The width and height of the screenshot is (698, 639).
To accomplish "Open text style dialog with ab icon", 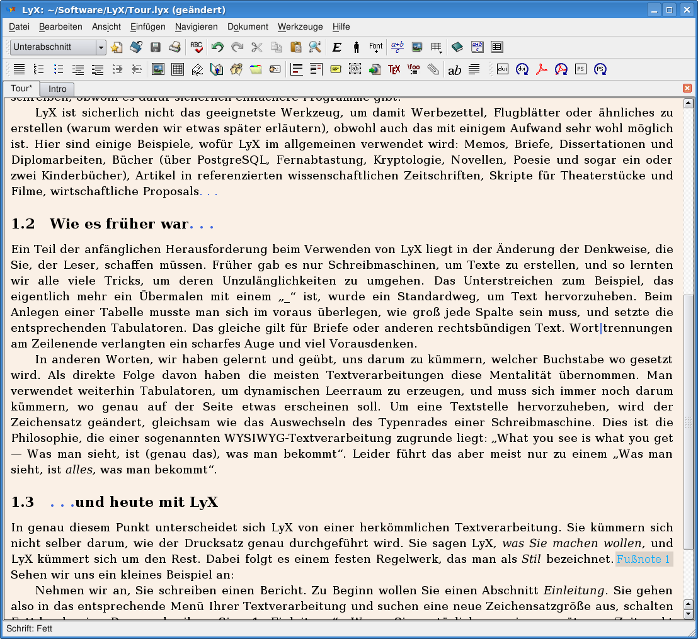I will click(455, 70).
